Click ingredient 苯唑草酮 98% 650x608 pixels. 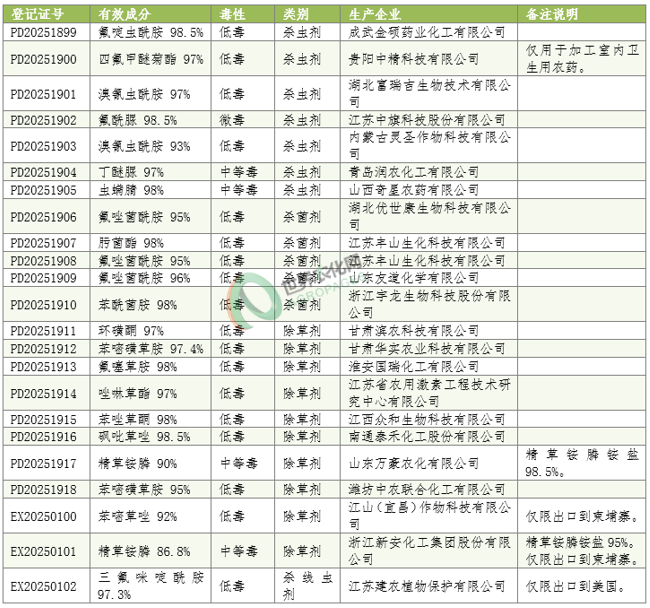138,419
